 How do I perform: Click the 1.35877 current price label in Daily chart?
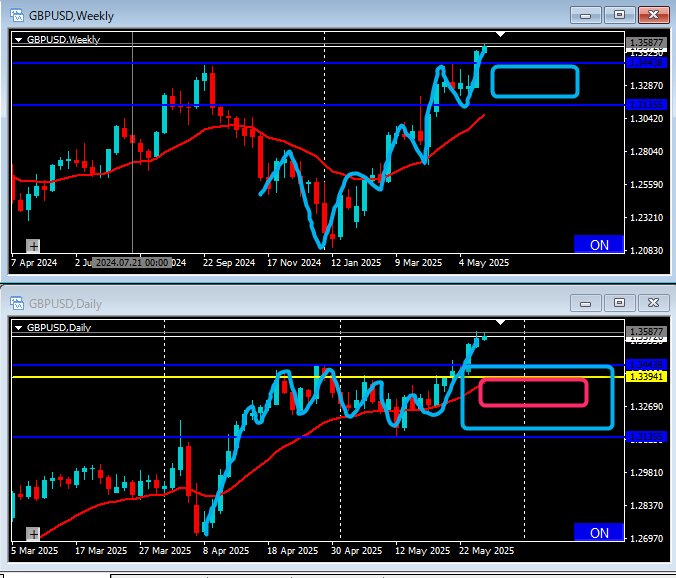click(x=646, y=331)
